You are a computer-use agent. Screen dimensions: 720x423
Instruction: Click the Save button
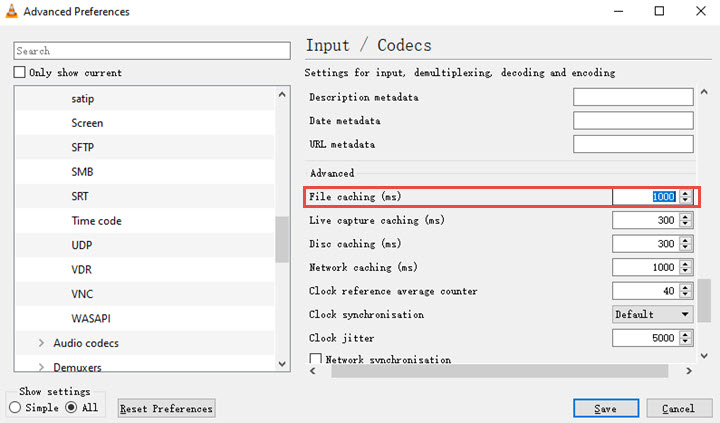(605, 408)
